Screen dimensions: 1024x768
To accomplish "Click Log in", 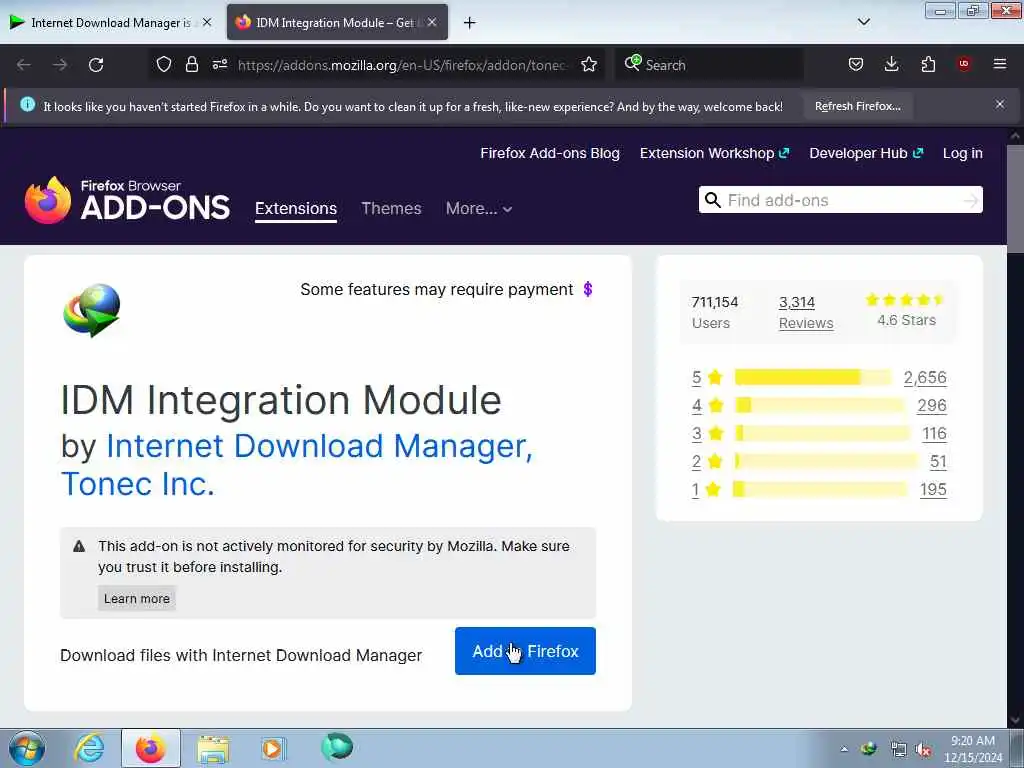I will [x=963, y=153].
